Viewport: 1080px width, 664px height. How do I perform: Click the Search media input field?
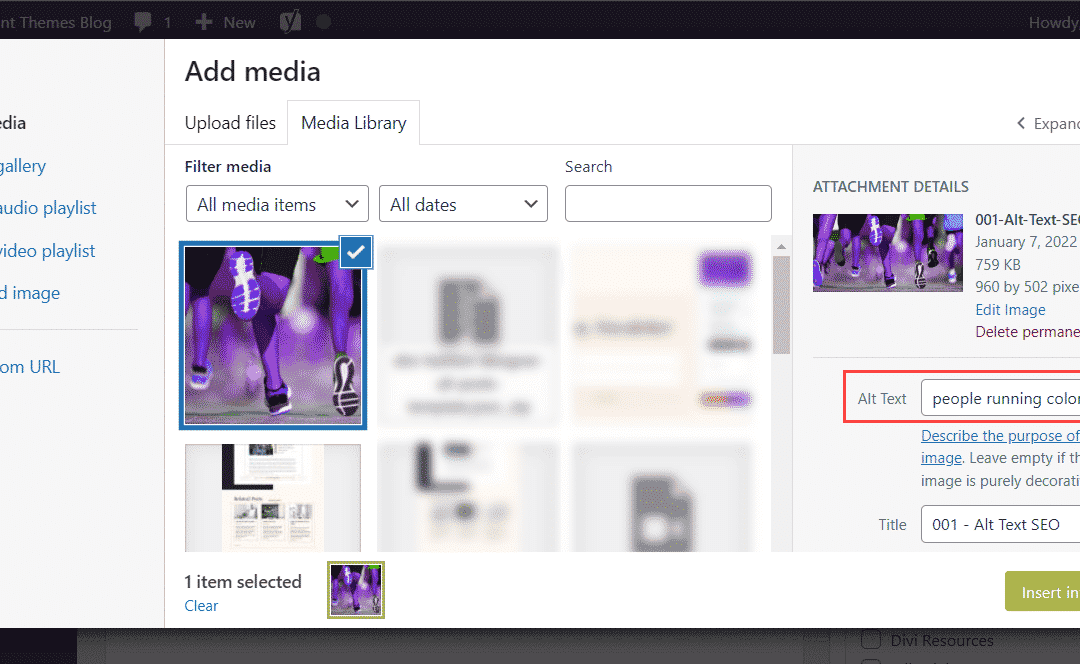[x=668, y=204]
